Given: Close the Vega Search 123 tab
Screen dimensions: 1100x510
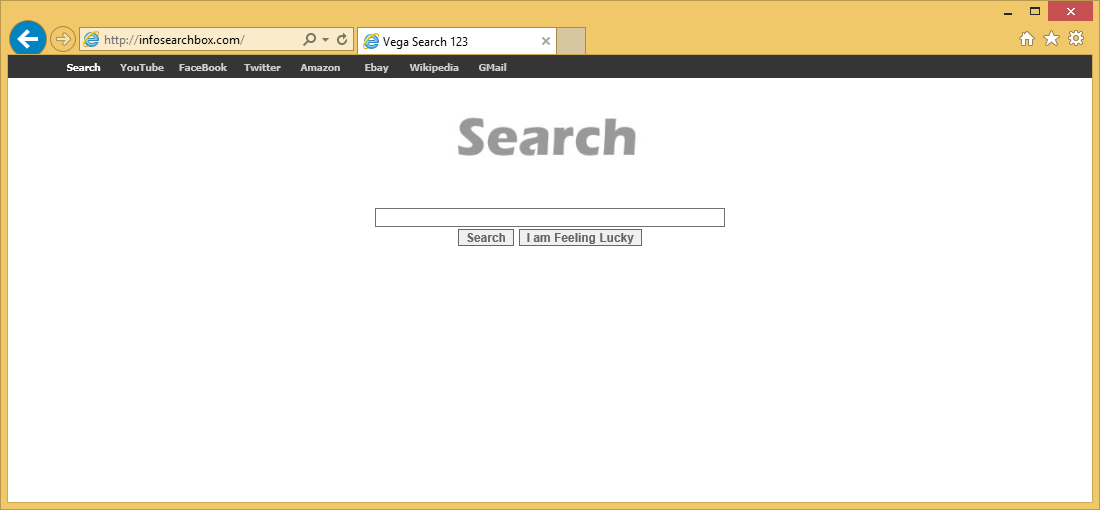Looking at the screenshot, I should click(x=546, y=41).
